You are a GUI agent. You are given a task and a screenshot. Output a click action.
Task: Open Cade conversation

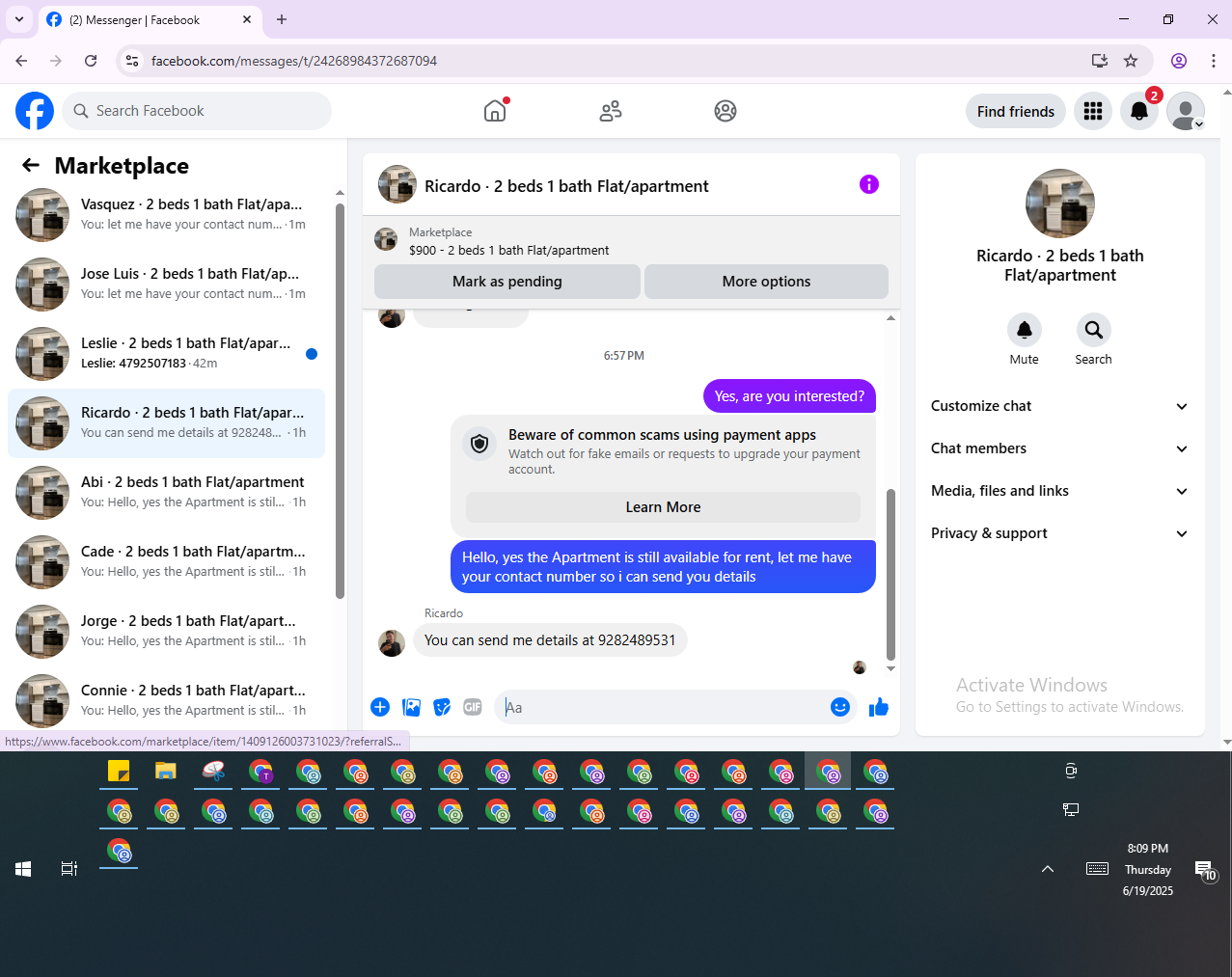166,562
